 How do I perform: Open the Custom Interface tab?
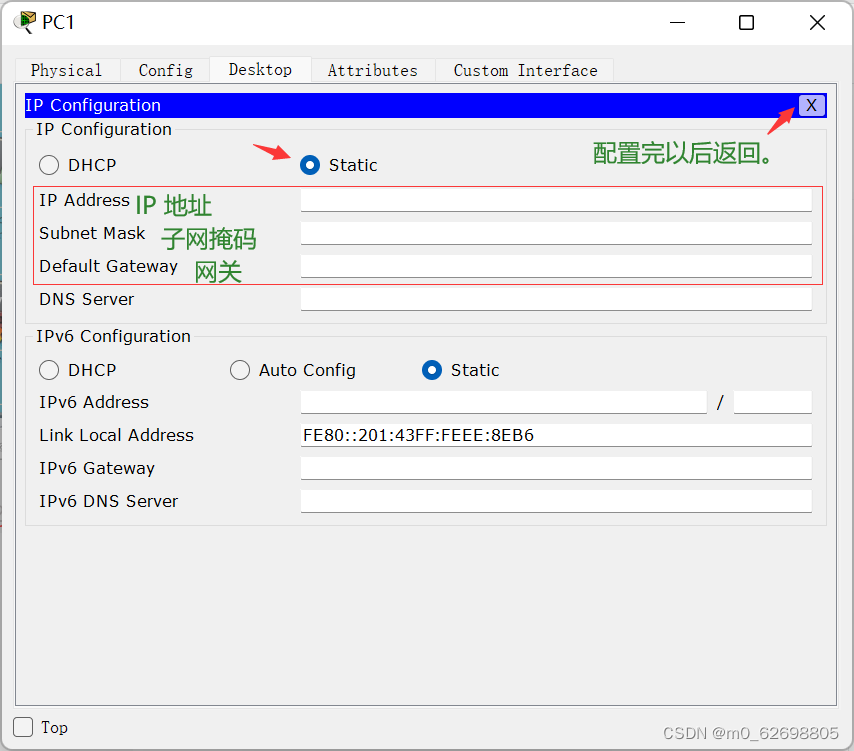click(x=524, y=70)
